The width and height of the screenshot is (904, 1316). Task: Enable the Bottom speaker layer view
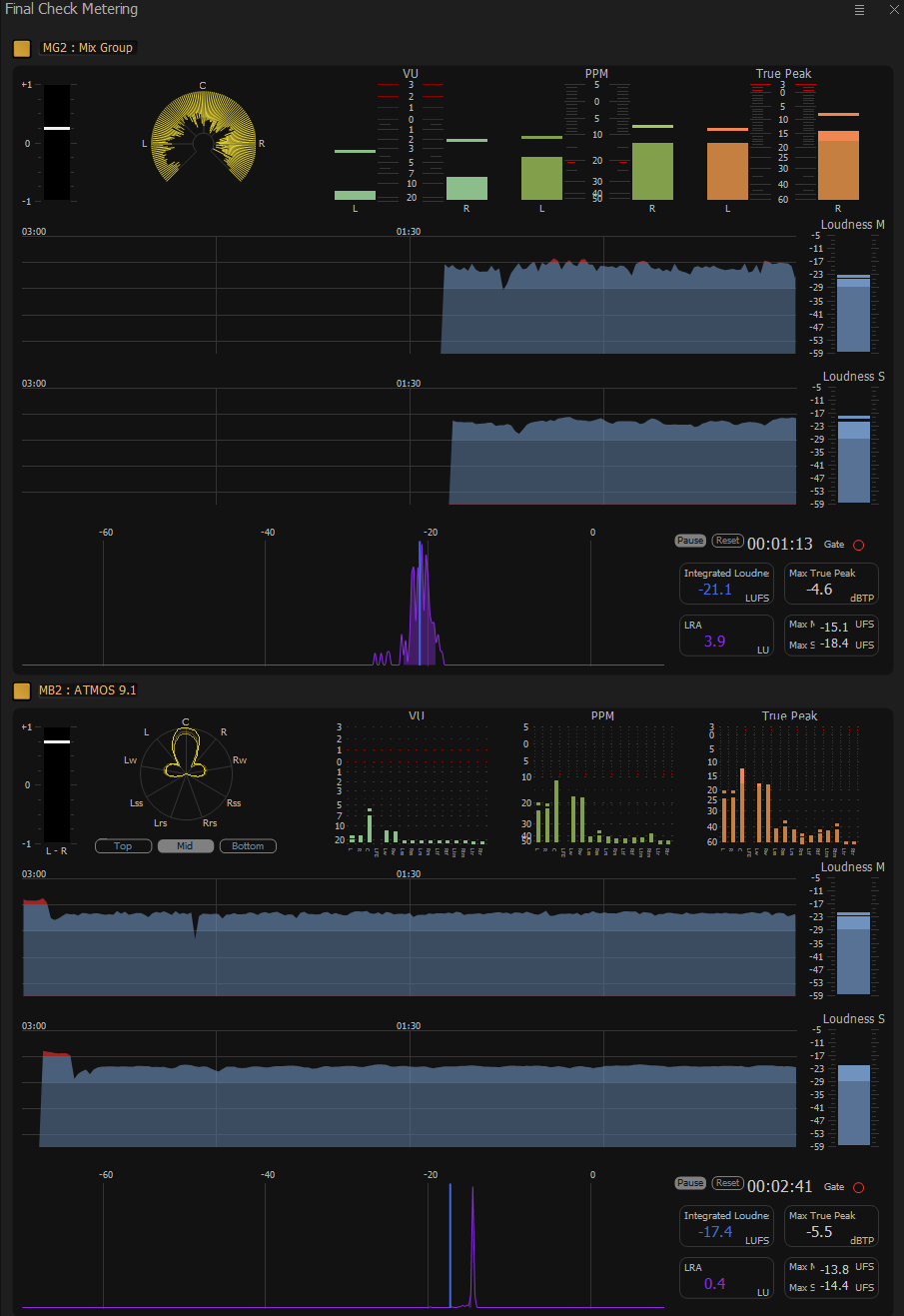248,845
